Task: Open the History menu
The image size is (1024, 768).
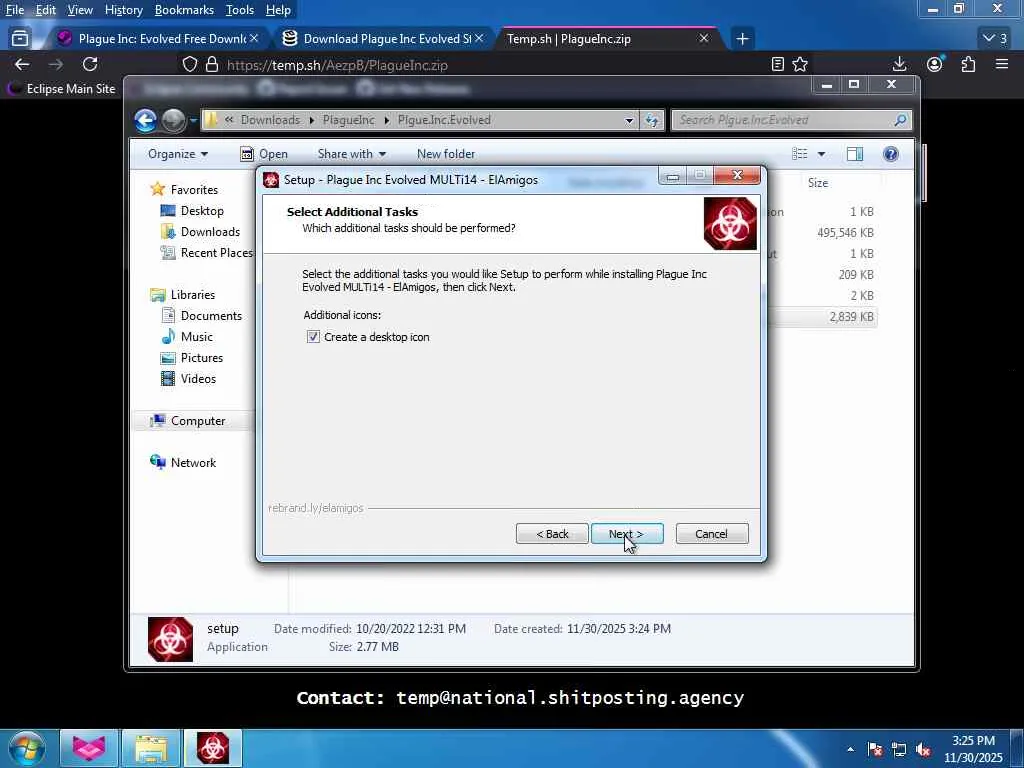Action: [x=123, y=10]
